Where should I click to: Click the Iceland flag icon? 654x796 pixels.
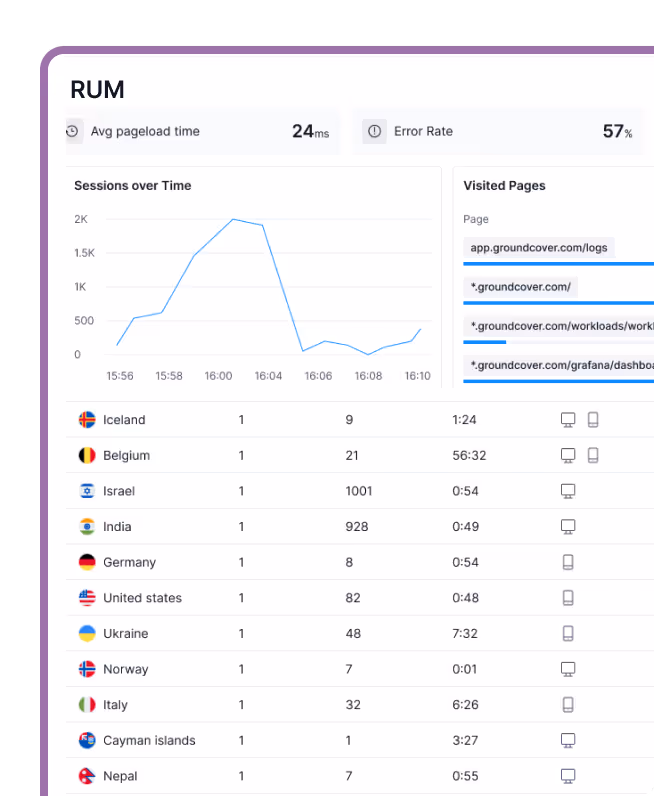pos(87,420)
